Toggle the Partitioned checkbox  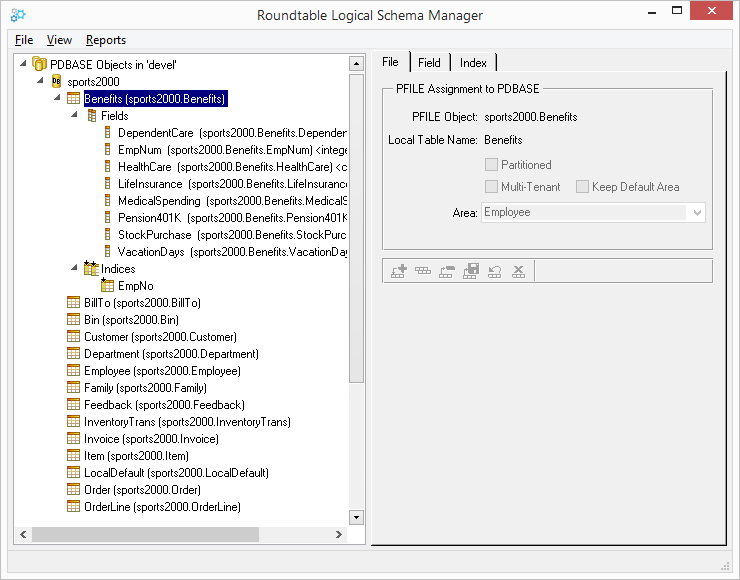491,164
